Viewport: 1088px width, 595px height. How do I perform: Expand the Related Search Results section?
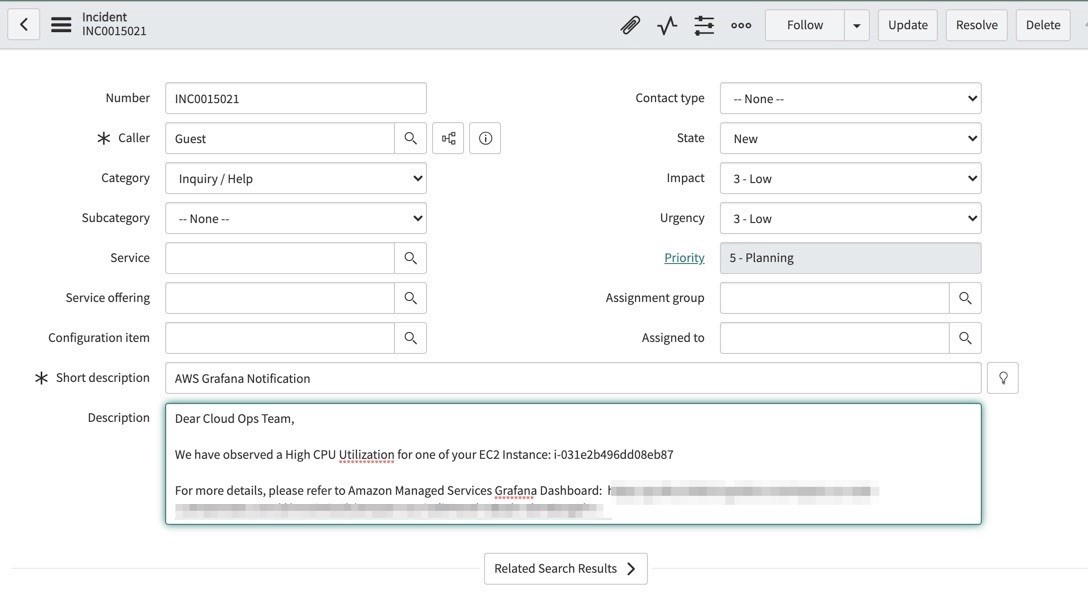566,569
